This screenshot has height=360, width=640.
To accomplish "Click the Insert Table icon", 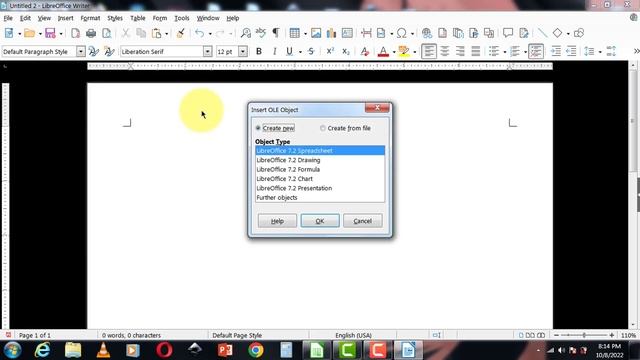I will tap(294, 33).
